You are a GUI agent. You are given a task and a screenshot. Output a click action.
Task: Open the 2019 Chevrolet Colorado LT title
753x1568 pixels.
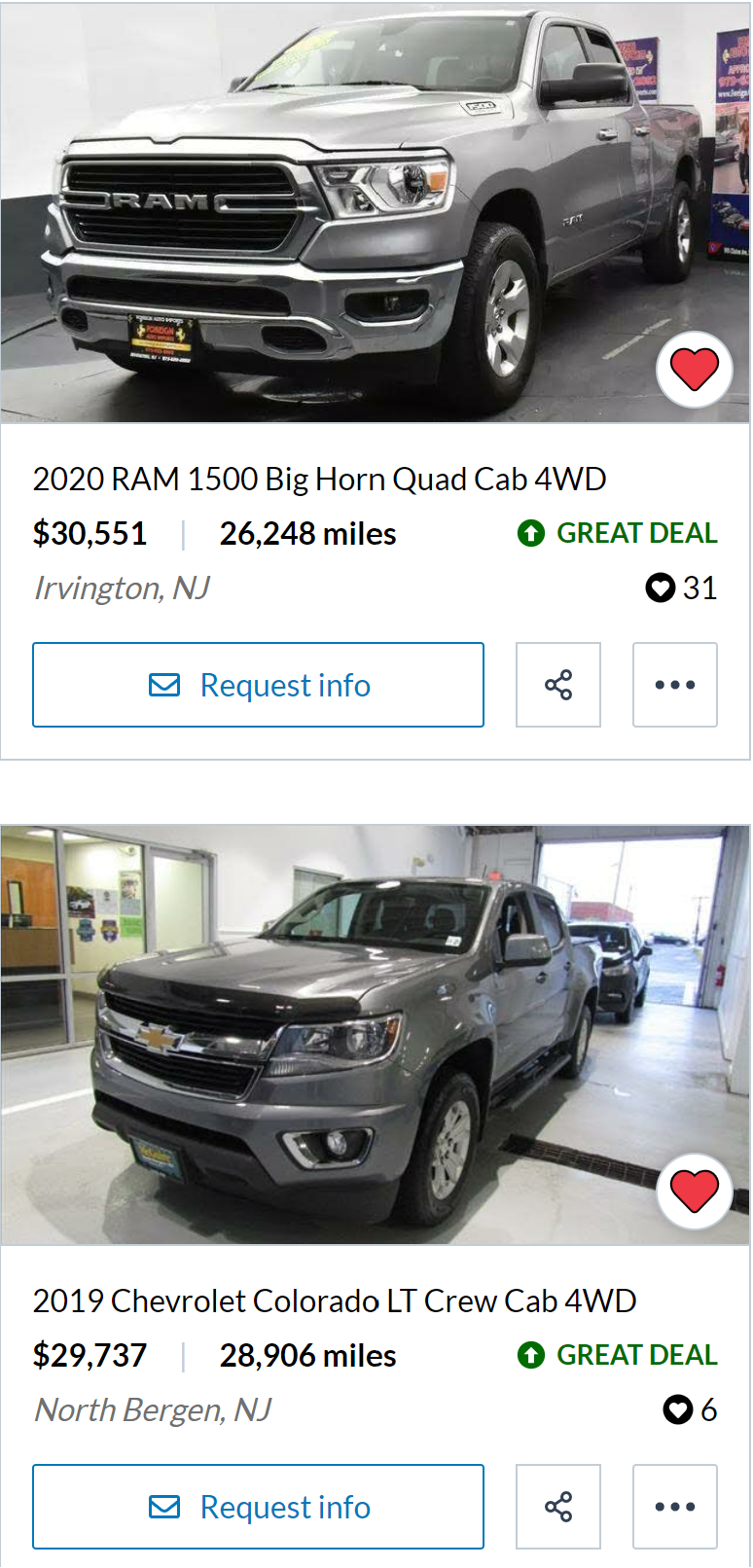pos(335,1301)
